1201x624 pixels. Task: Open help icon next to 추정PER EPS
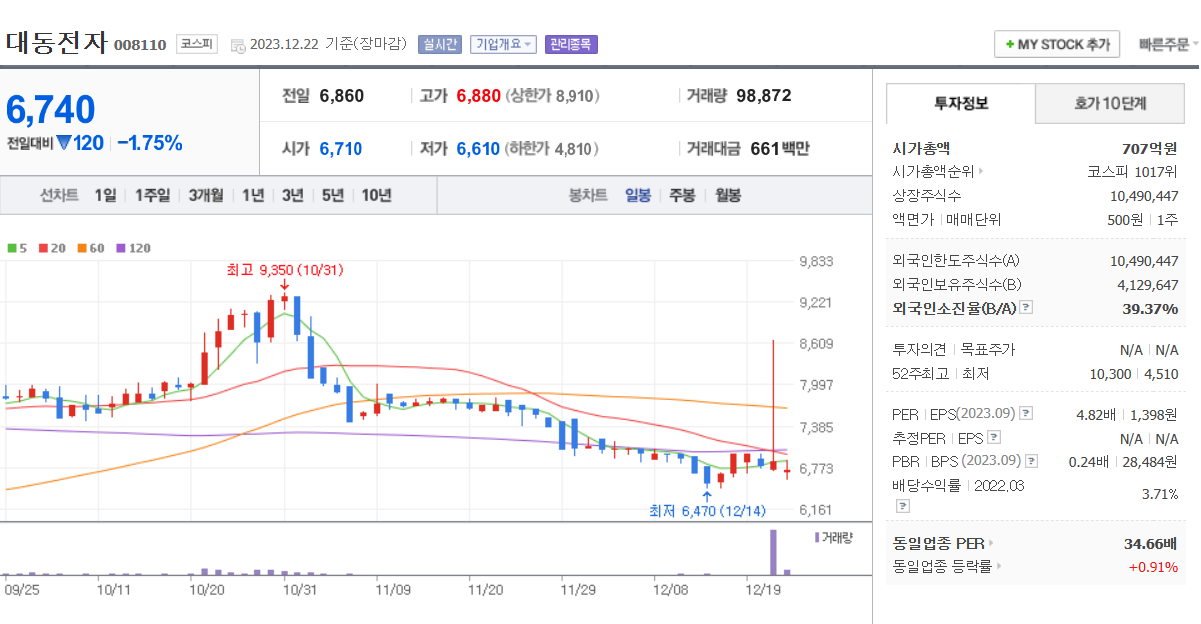click(x=994, y=437)
